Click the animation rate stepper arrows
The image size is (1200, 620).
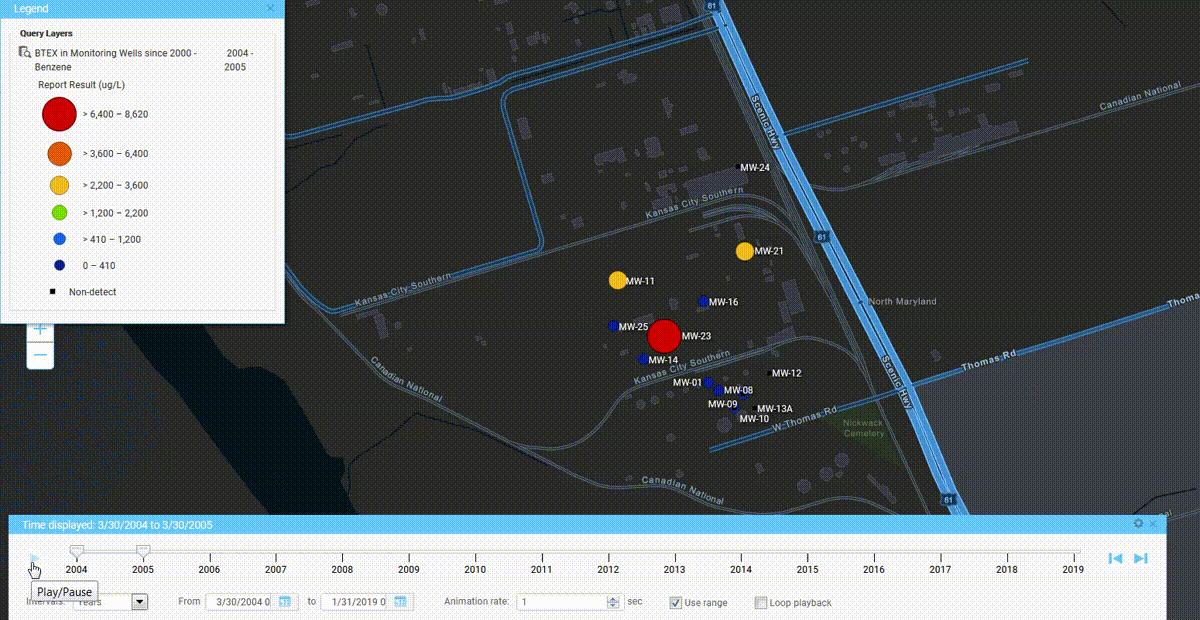click(614, 602)
